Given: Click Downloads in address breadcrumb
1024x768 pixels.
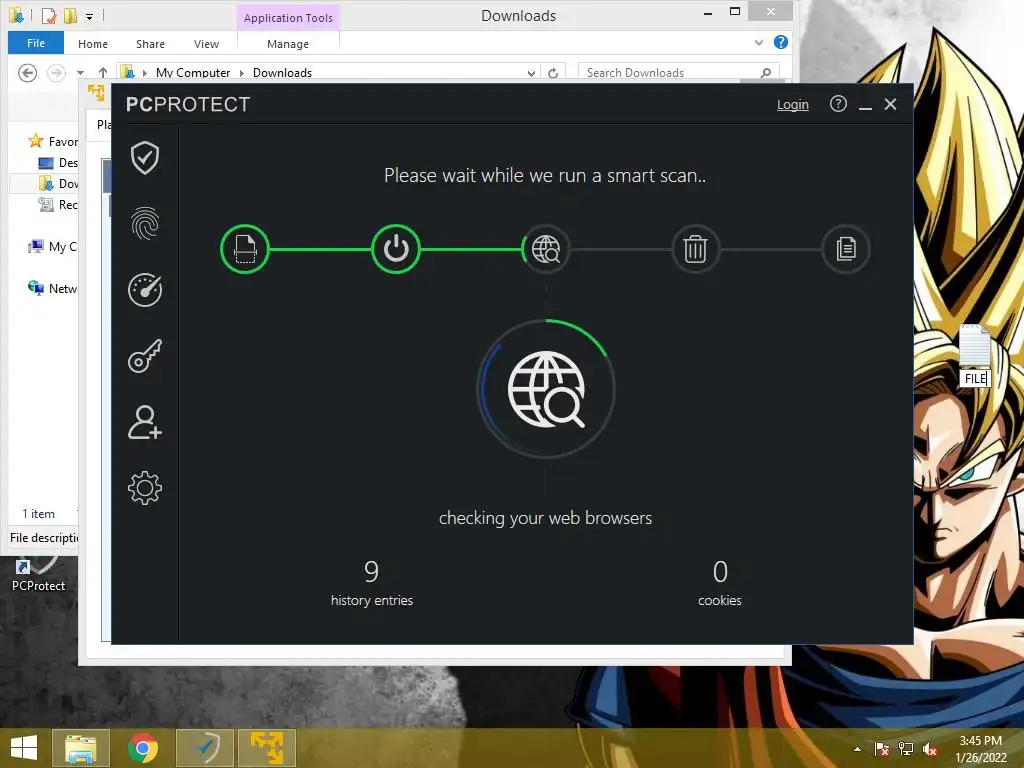Looking at the screenshot, I should (x=282, y=72).
